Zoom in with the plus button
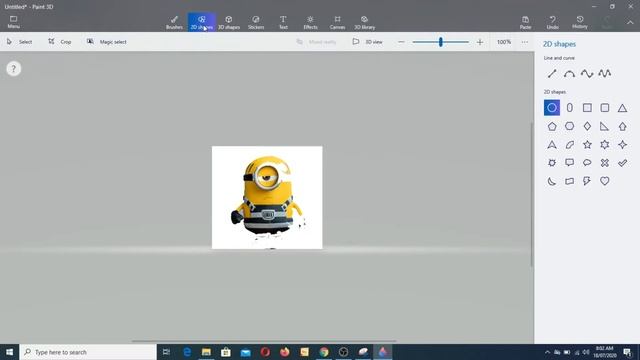Screen dimensions: 640x360 click(x=480, y=42)
